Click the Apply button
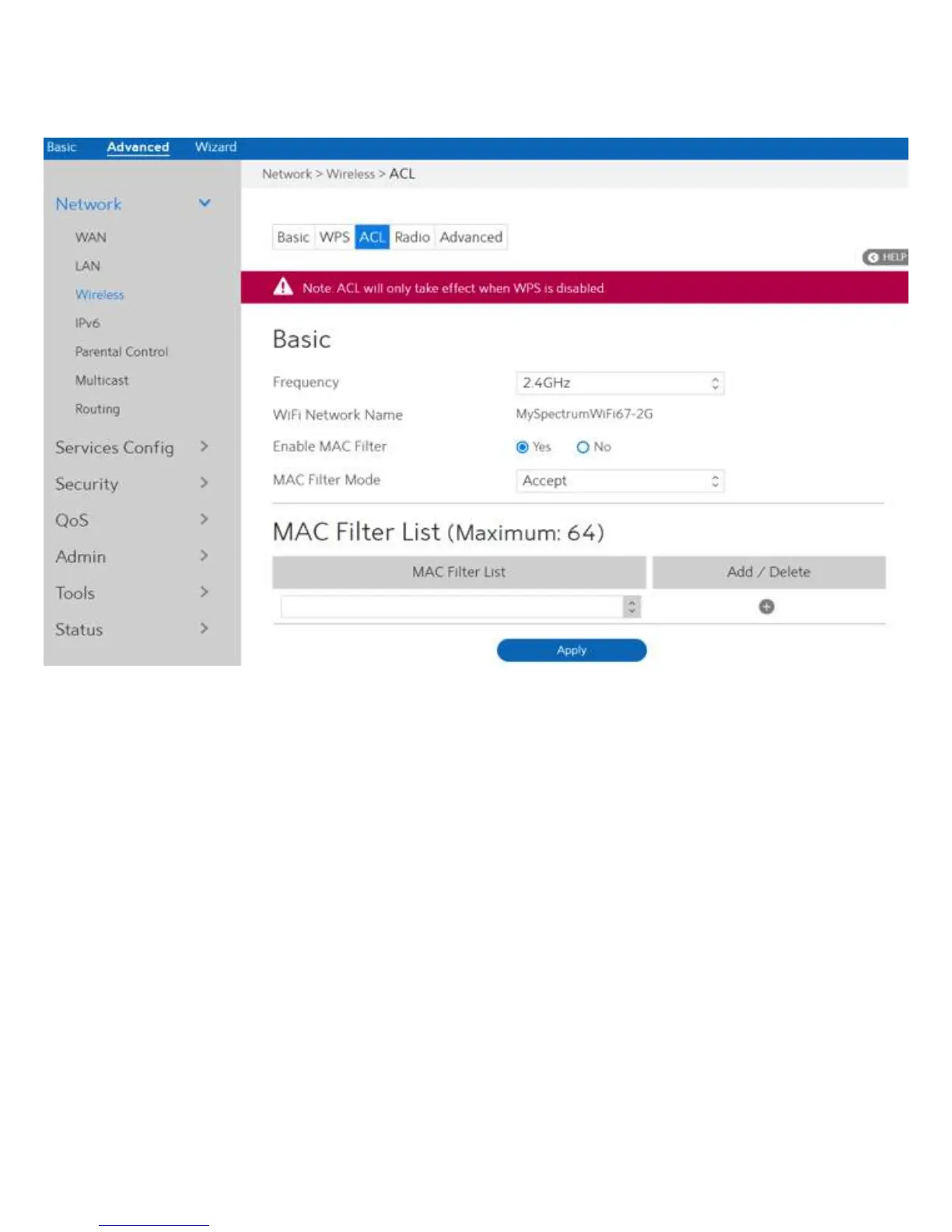This screenshot has height=1232, width=952. coord(572,650)
